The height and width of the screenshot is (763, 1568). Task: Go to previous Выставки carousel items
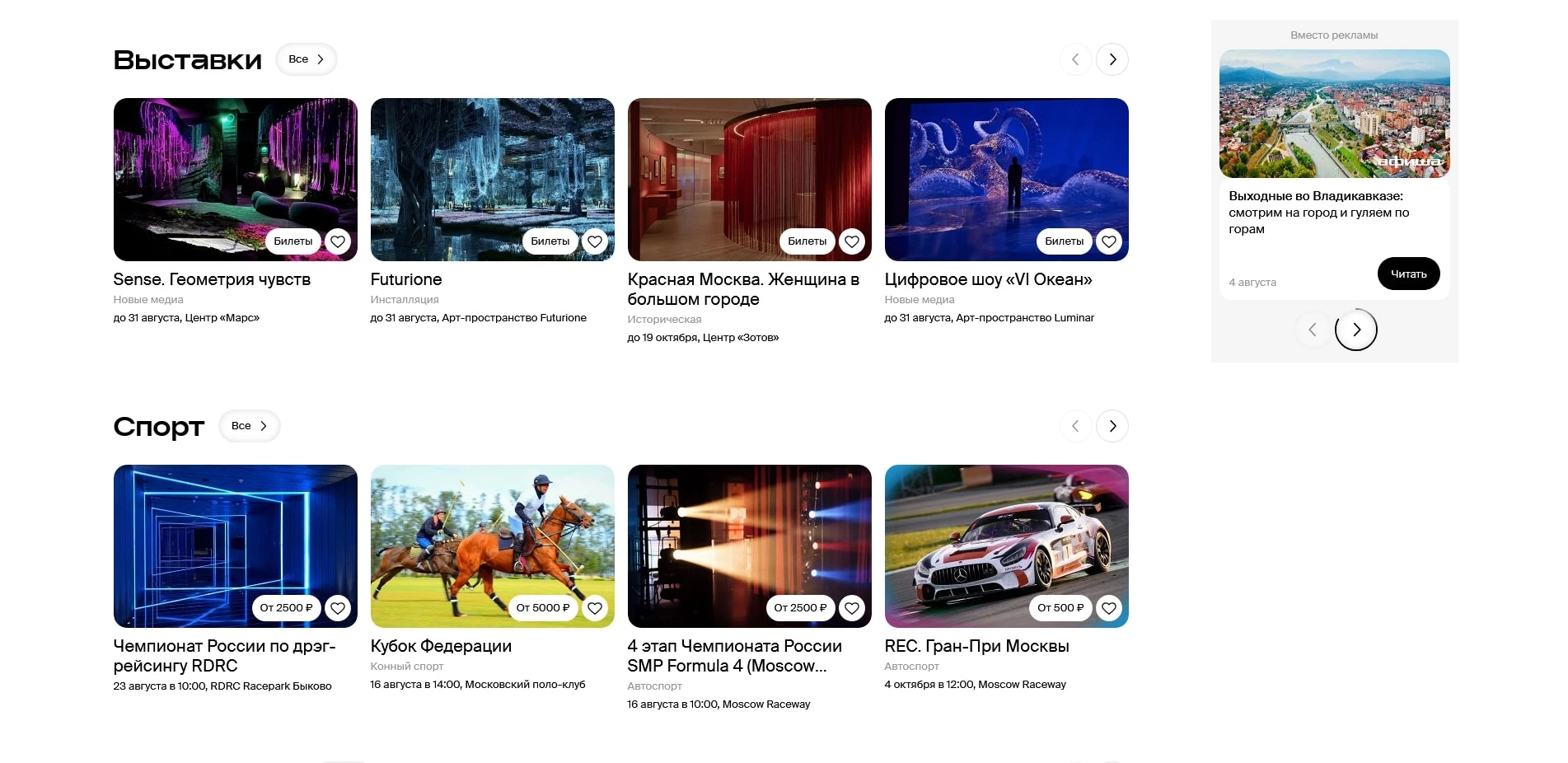click(x=1075, y=59)
